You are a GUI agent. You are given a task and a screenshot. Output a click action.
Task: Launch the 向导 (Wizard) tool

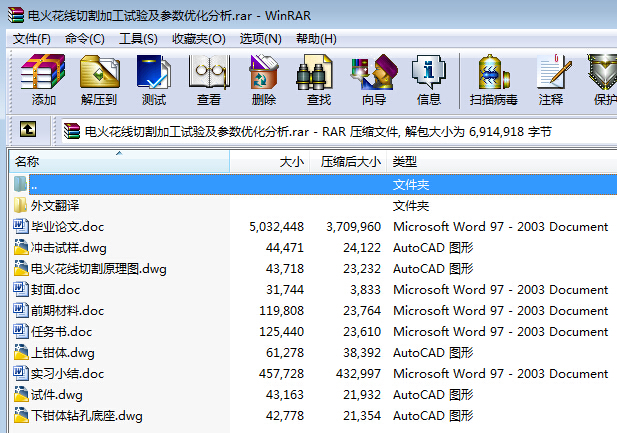[374, 72]
